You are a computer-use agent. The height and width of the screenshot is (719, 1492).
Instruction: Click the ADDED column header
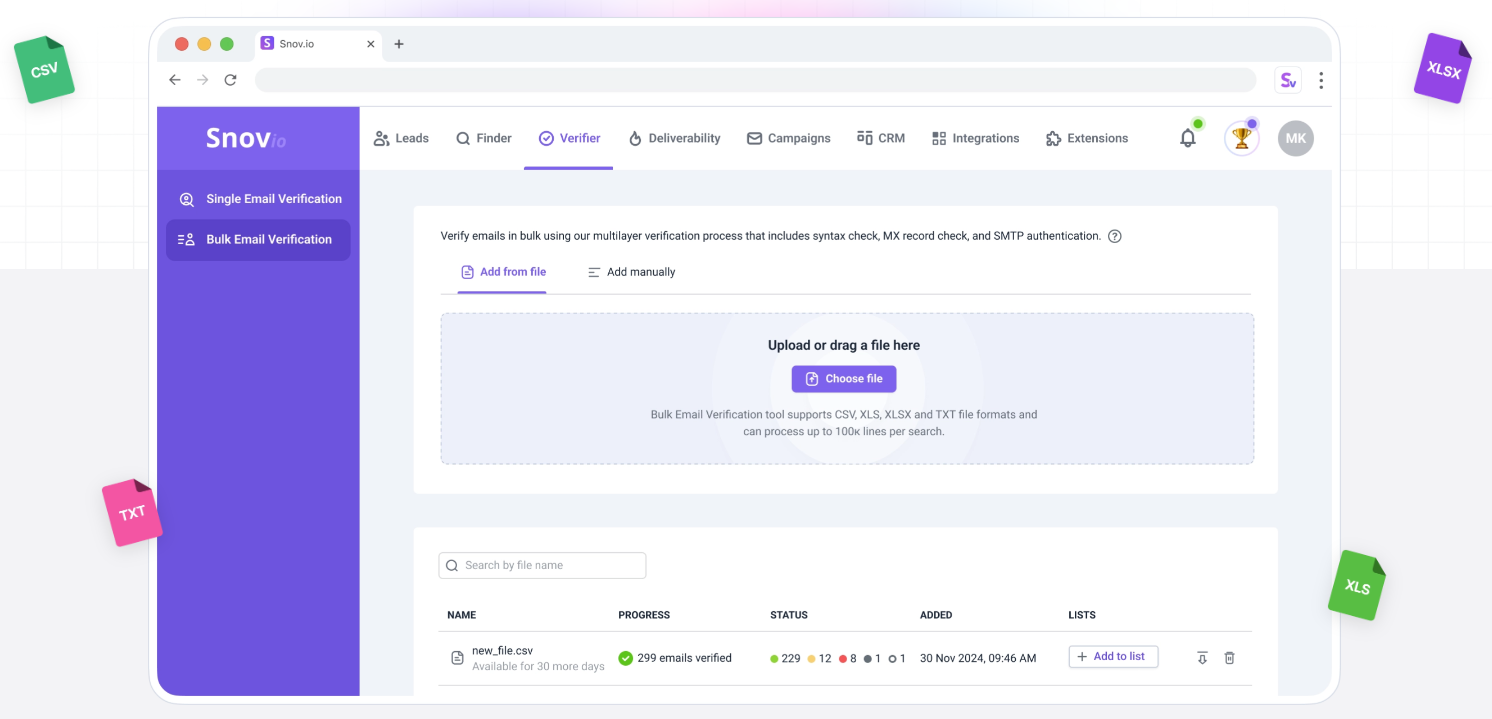(x=936, y=615)
